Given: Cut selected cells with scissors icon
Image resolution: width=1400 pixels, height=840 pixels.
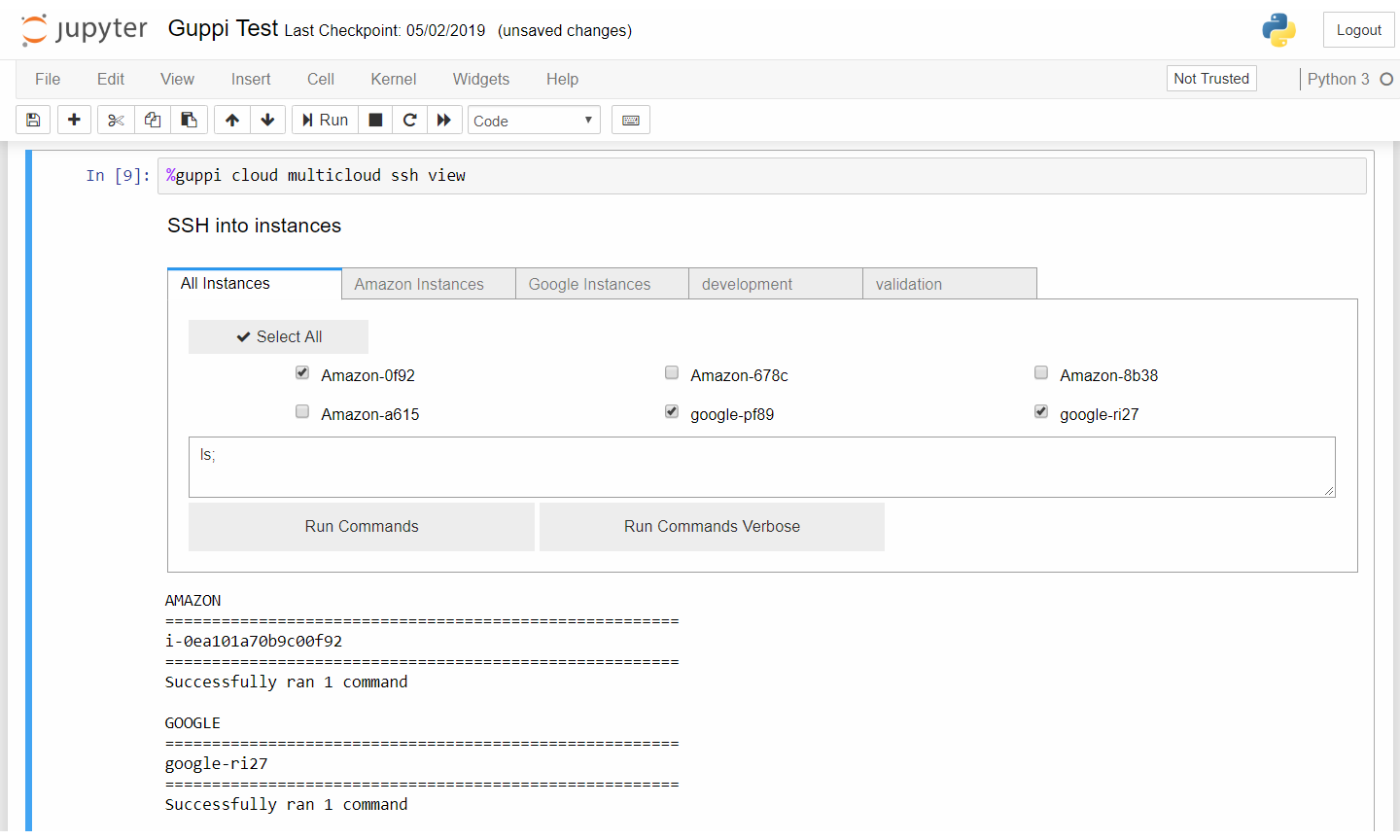Looking at the screenshot, I should pyautogui.click(x=116, y=120).
